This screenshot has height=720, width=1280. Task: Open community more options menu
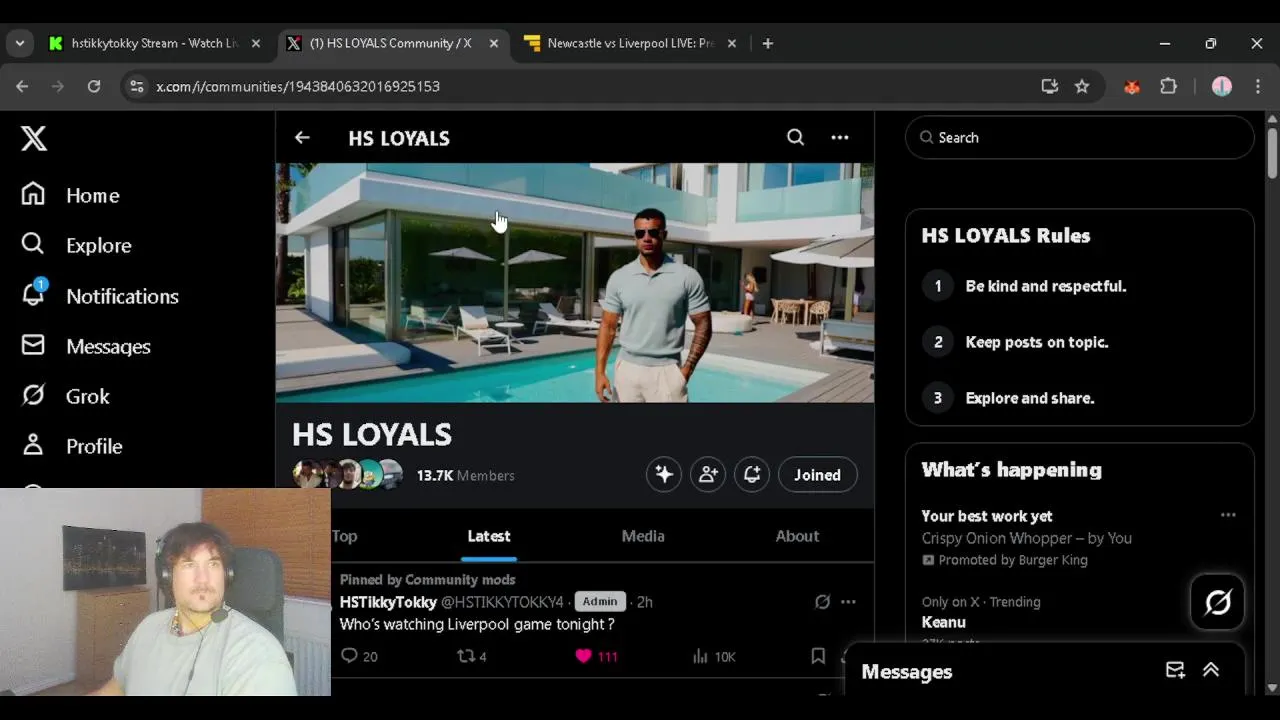pyautogui.click(x=840, y=138)
